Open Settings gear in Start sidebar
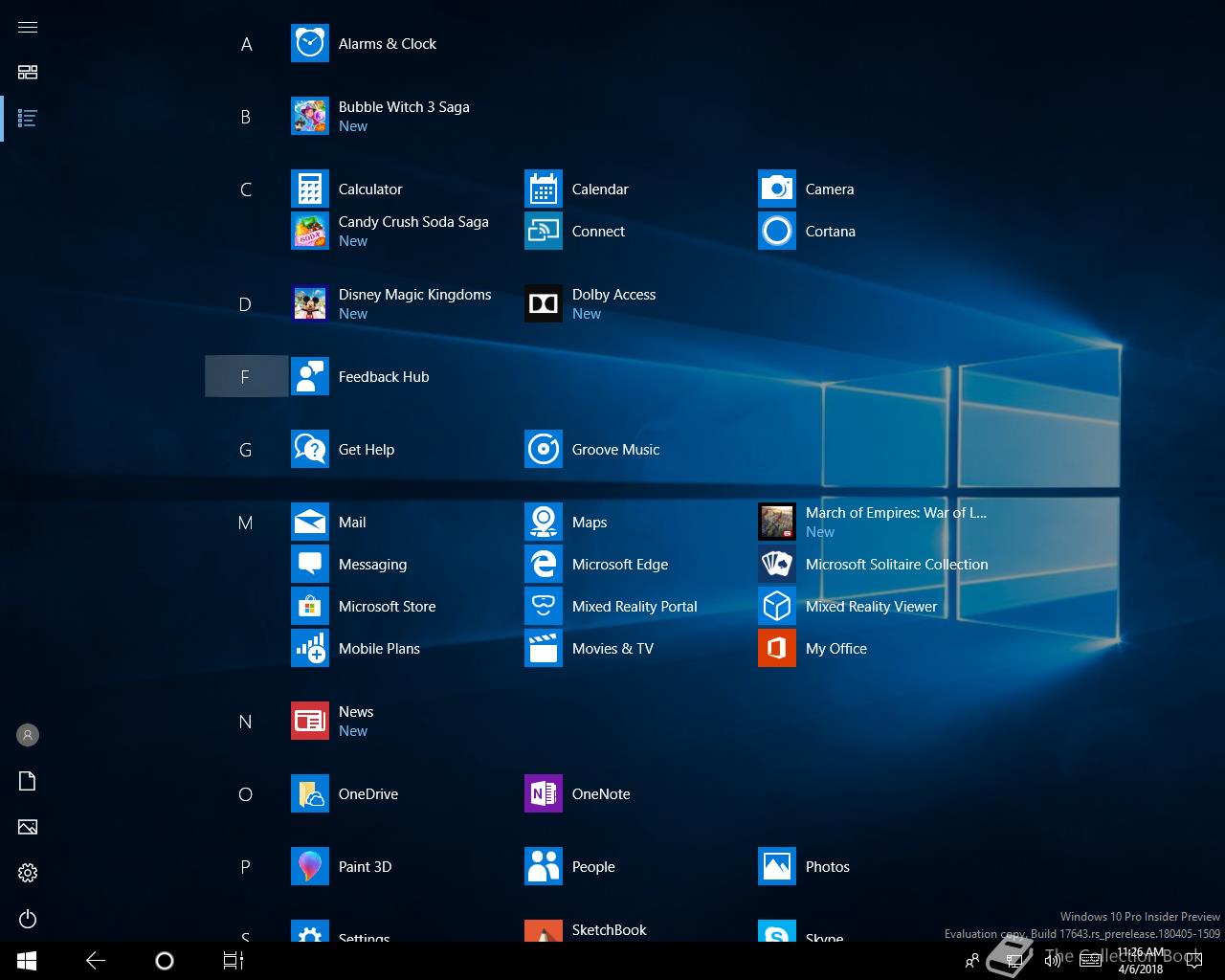 (x=28, y=873)
